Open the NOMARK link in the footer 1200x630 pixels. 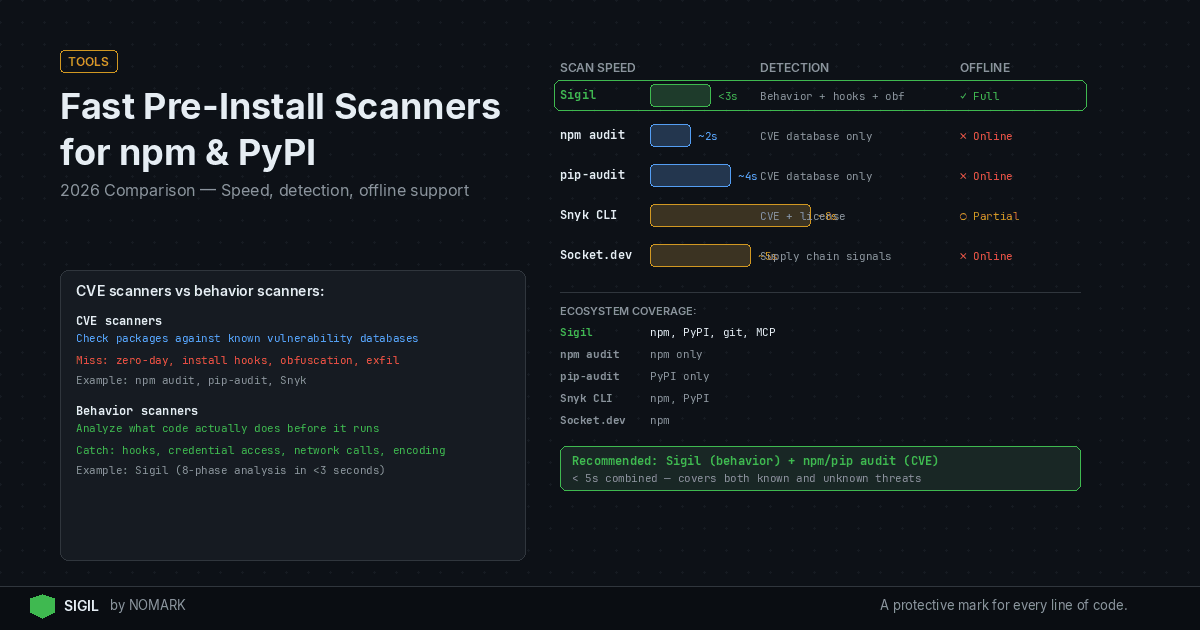[158, 605]
